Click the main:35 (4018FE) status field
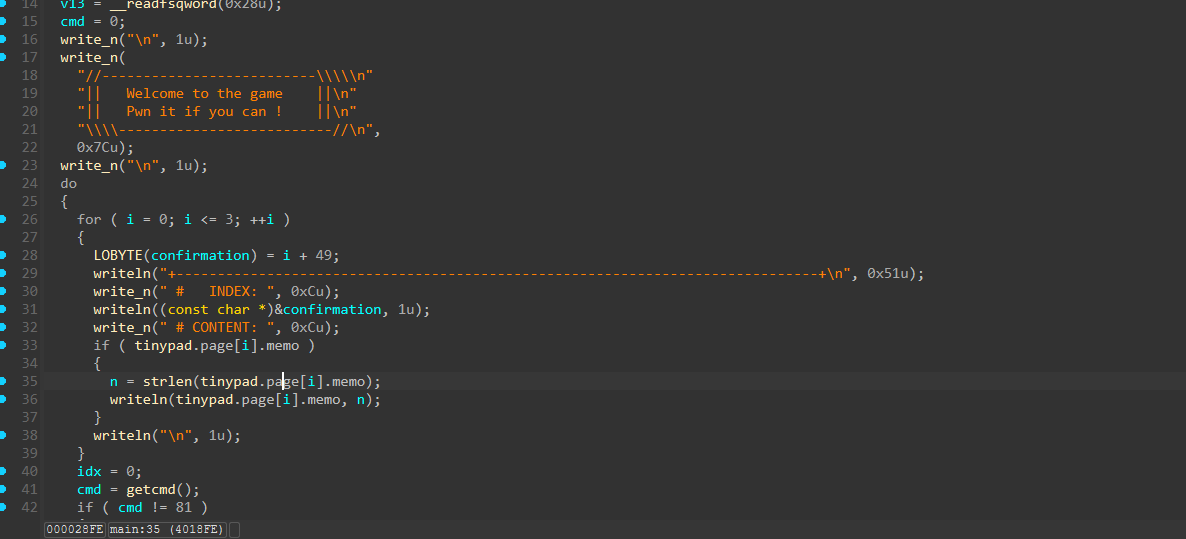The height and width of the screenshot is (539, 1186). [x=167, y=529]
